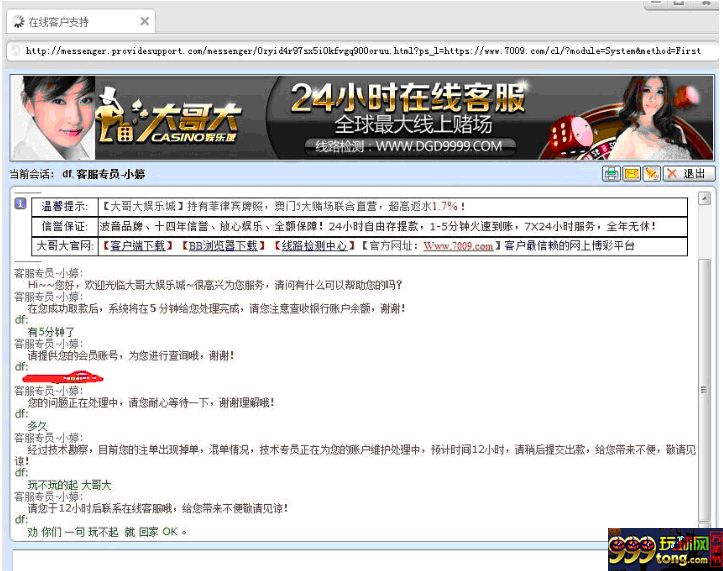
Task: Click the last message '劝 你们 一句 玩不起 就 回家 OK'
Action: tap(107, 532)
